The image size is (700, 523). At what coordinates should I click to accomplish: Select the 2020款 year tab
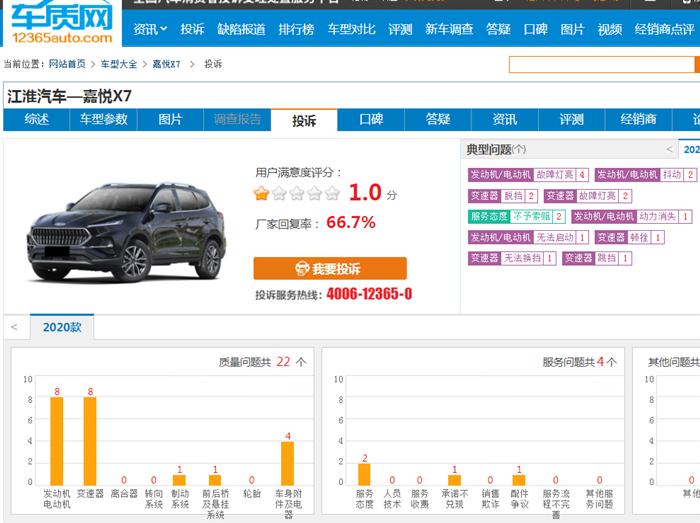click(62, 327)
